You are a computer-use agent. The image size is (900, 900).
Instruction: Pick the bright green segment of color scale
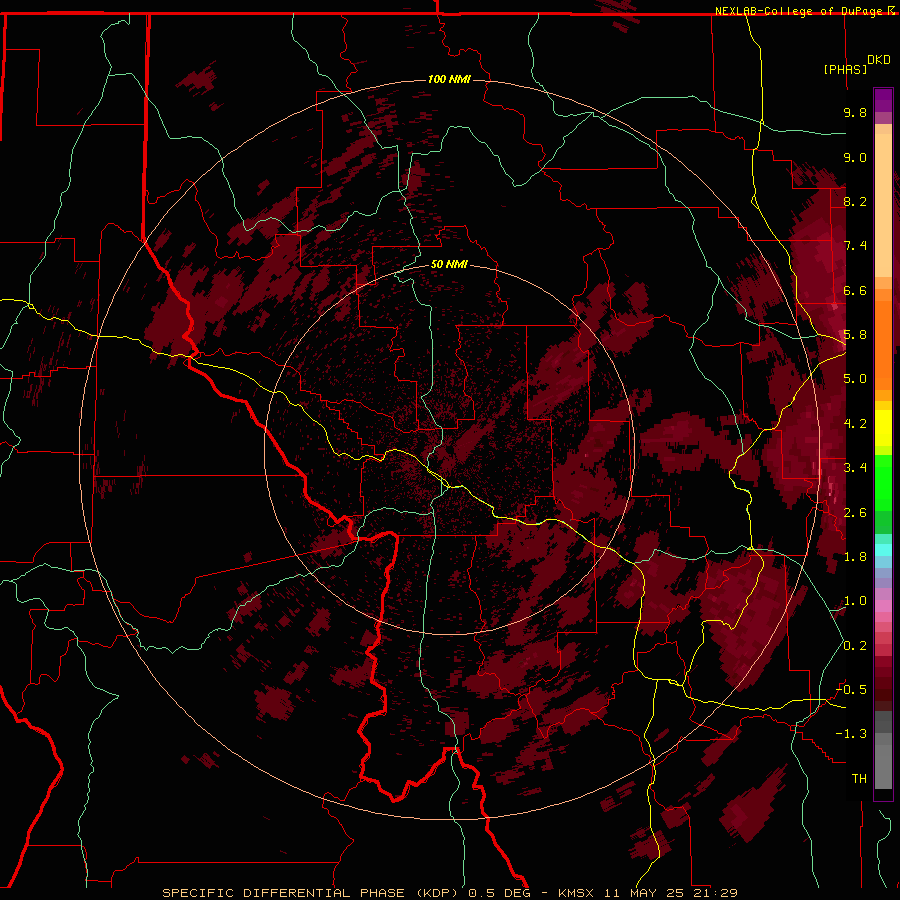[x=883, y=482]
